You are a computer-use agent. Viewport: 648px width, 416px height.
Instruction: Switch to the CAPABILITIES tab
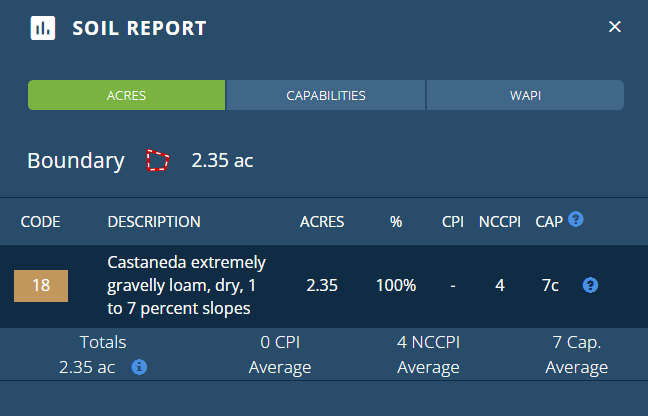point(326,96)
